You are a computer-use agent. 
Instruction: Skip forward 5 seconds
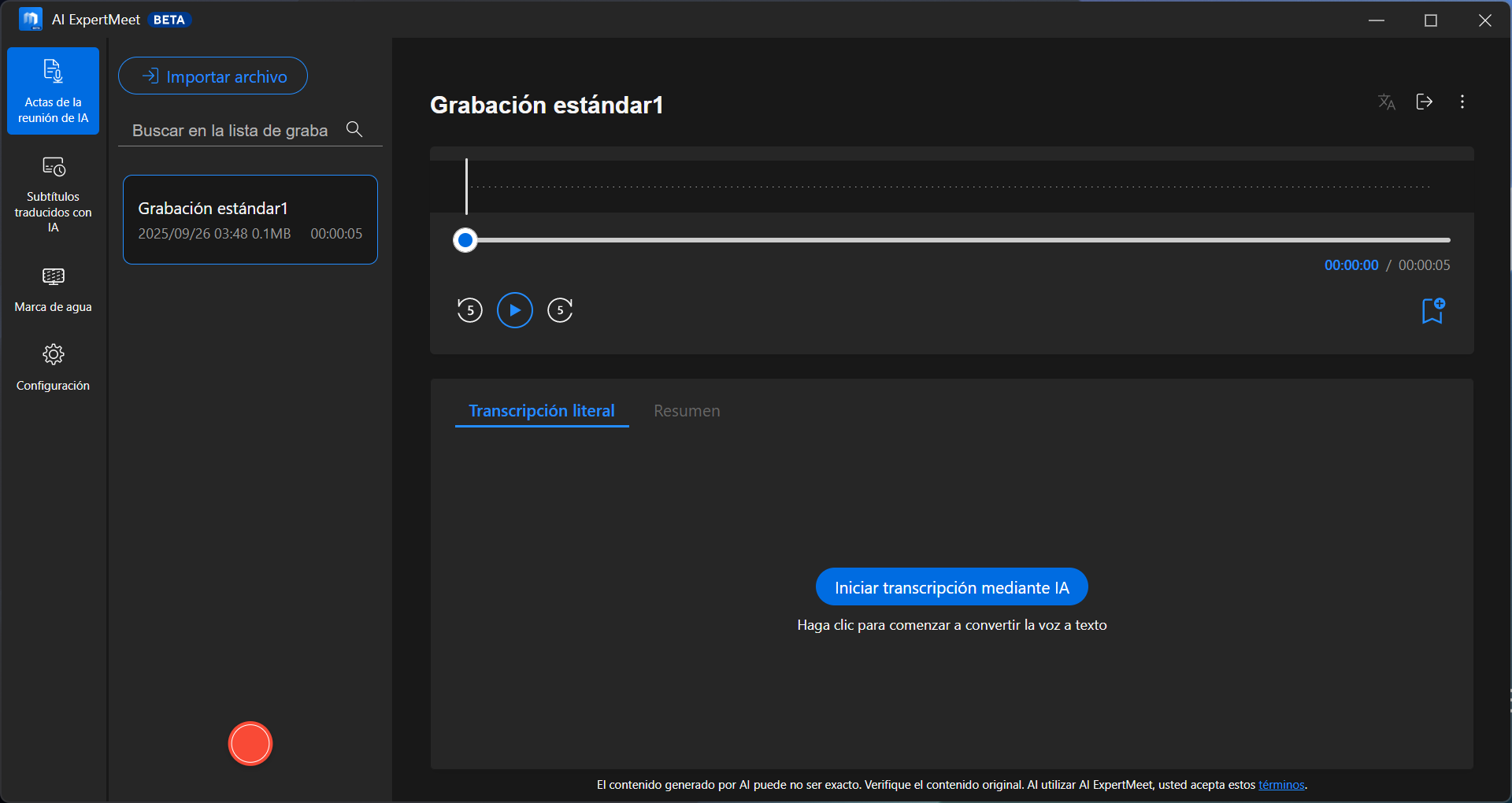560,310
